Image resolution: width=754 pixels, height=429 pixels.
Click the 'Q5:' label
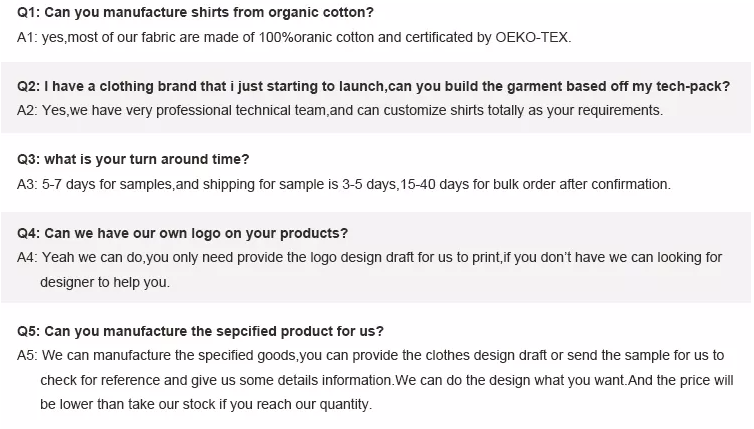point(28,332)
